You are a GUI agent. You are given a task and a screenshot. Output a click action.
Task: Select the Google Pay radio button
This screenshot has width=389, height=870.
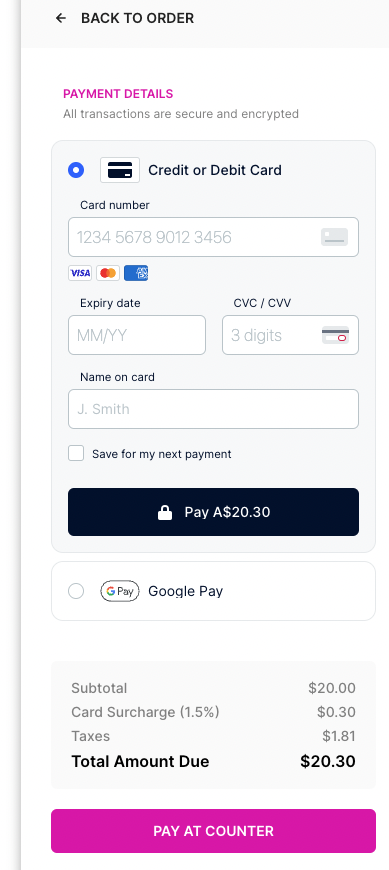76,591
